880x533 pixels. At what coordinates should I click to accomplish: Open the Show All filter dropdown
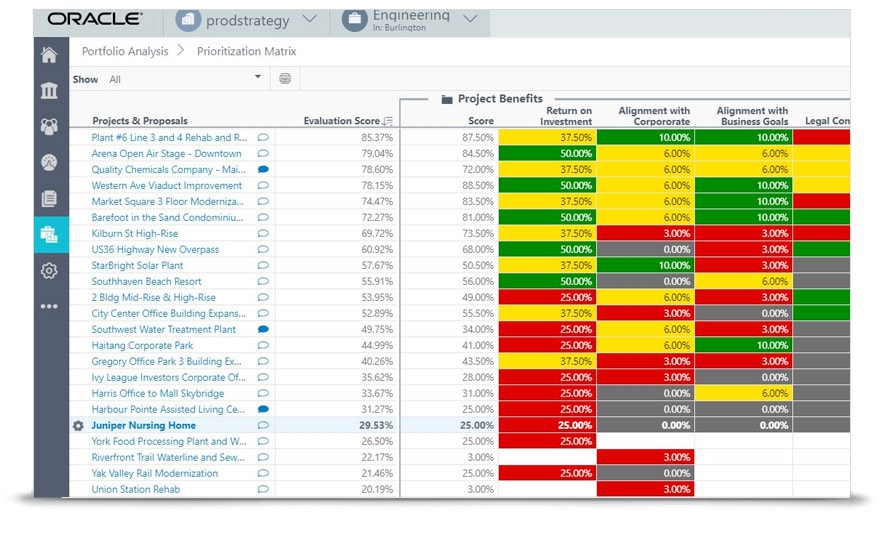(185, 79)
